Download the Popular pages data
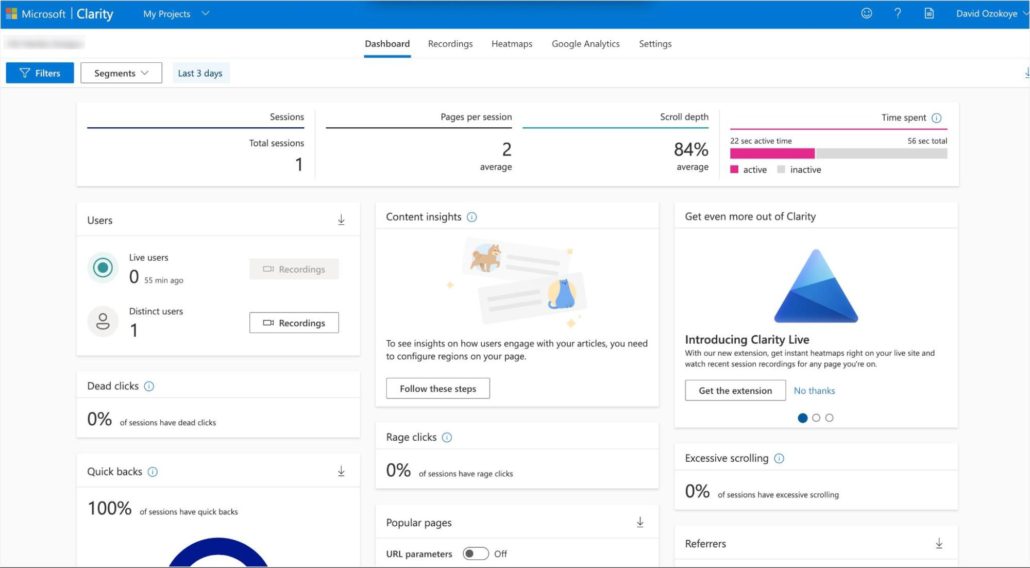 (640, 523)
